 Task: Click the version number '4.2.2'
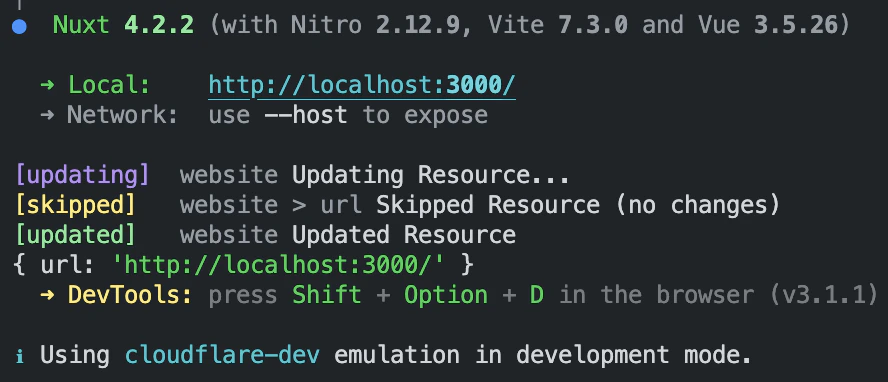click(159, 25)
